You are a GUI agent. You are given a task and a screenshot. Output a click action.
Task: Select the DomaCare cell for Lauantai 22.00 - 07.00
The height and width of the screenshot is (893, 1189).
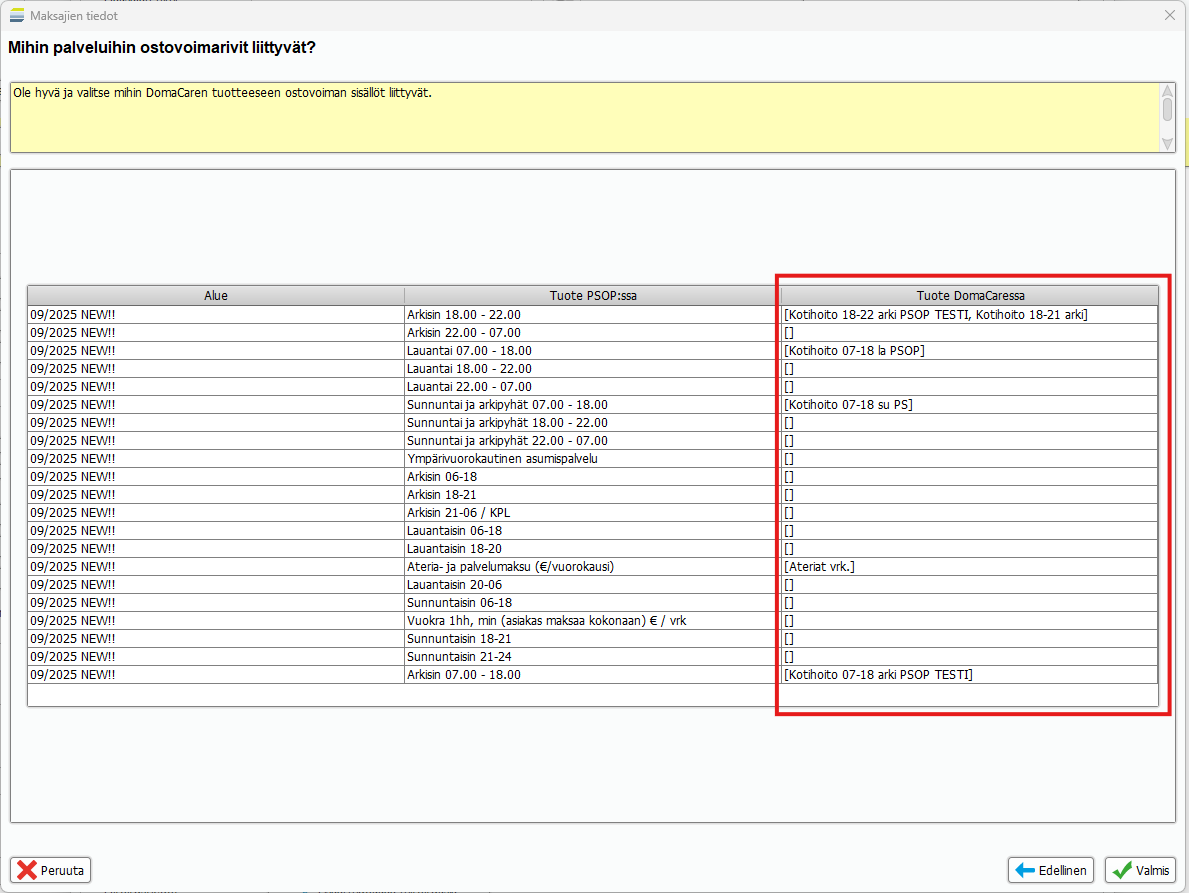tap(970, 387)
